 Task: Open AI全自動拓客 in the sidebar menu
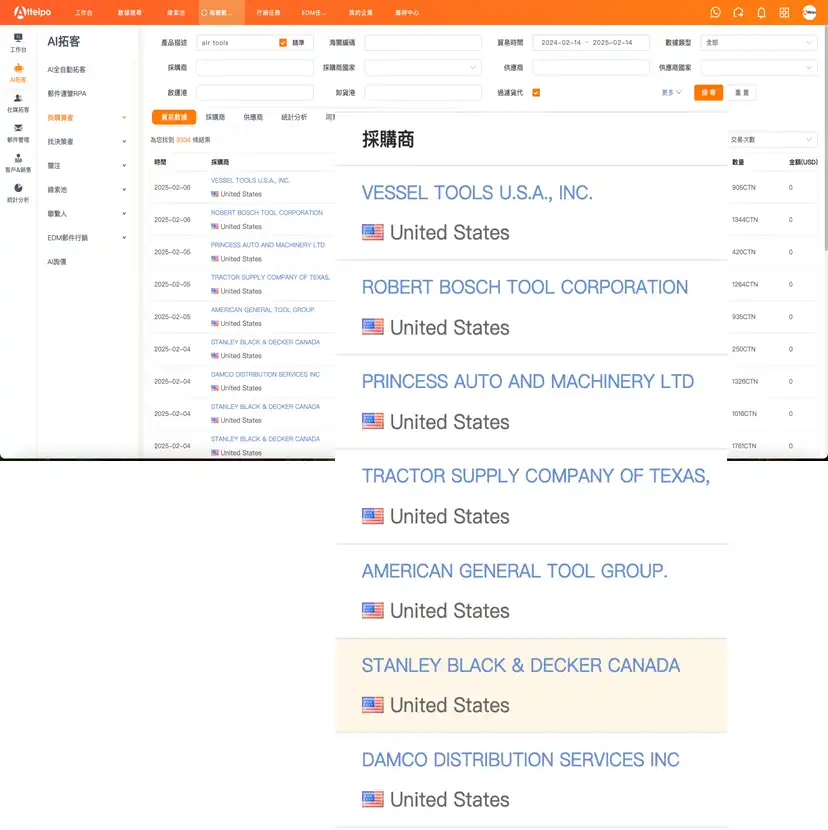click(66, 69)
